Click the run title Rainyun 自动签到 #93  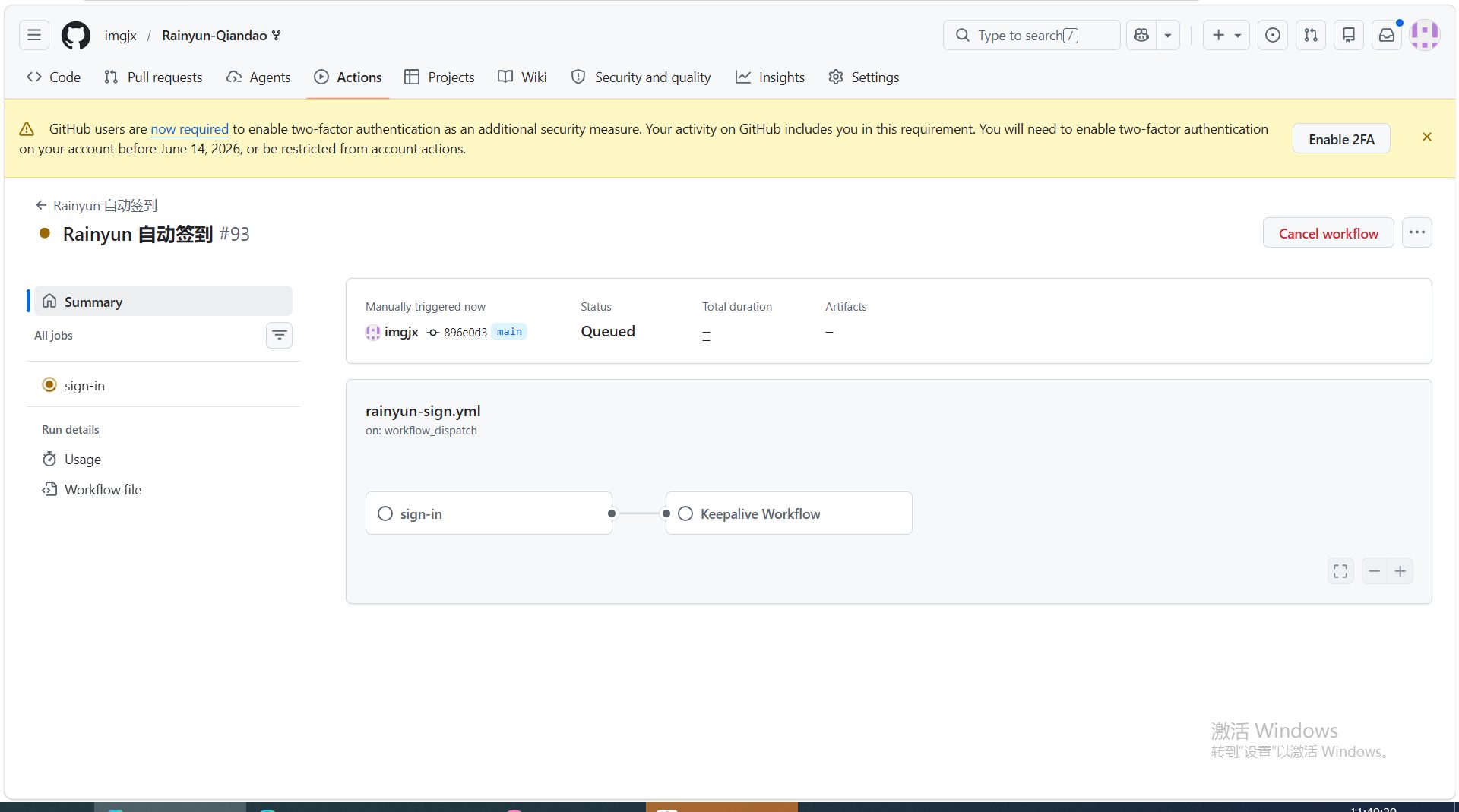tap(156, 234)
